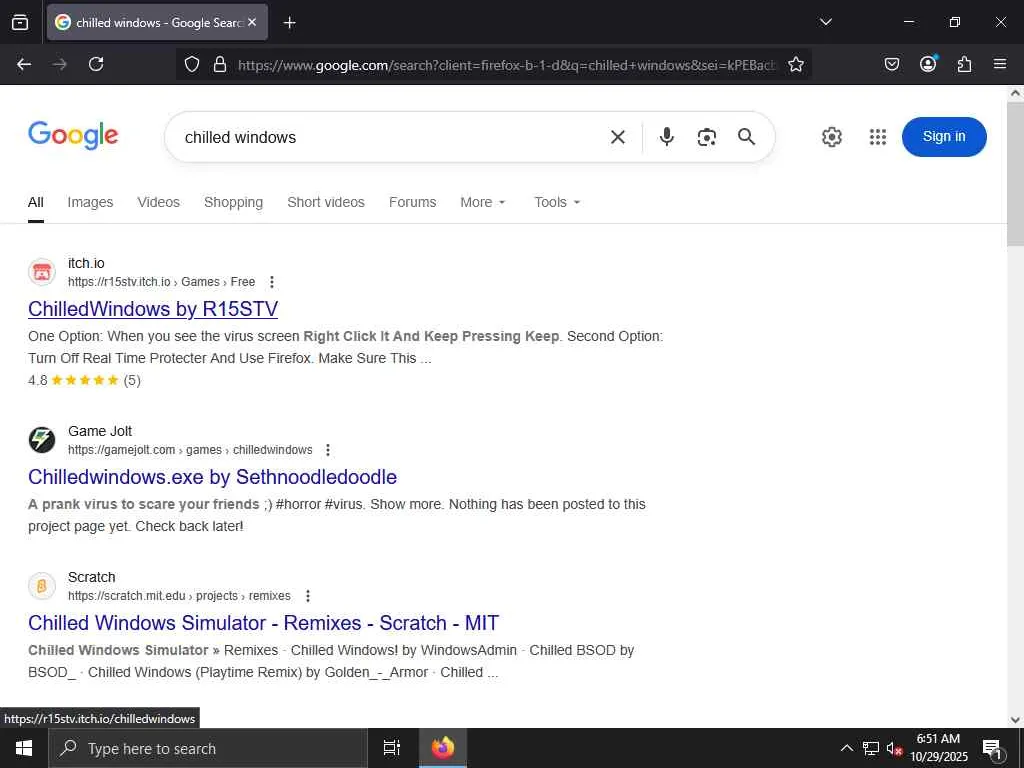Open Pocket save icon in toolbar
Screen dimensions: 1024x768
coord(891,64)
